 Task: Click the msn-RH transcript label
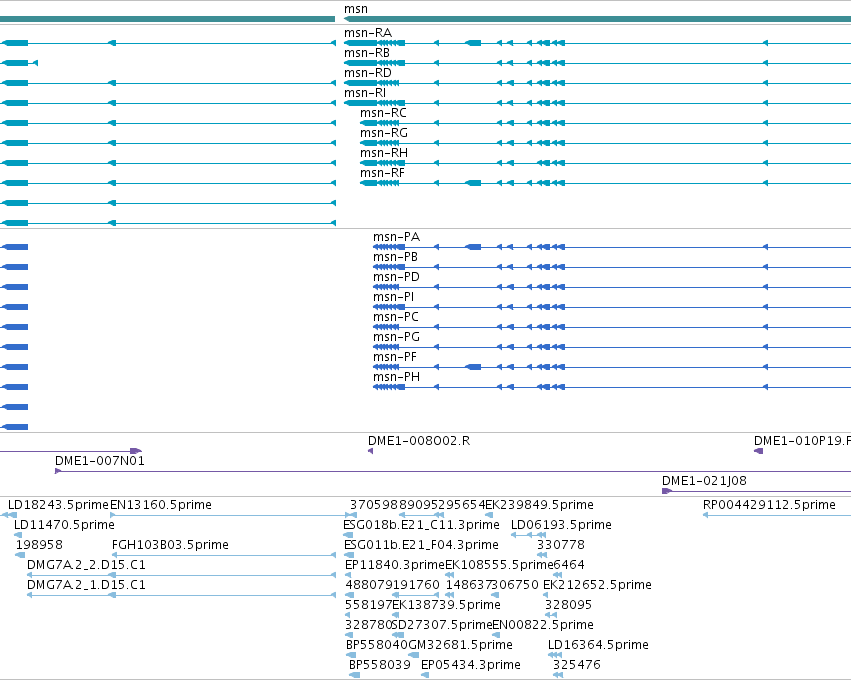(x=384, y=153)
